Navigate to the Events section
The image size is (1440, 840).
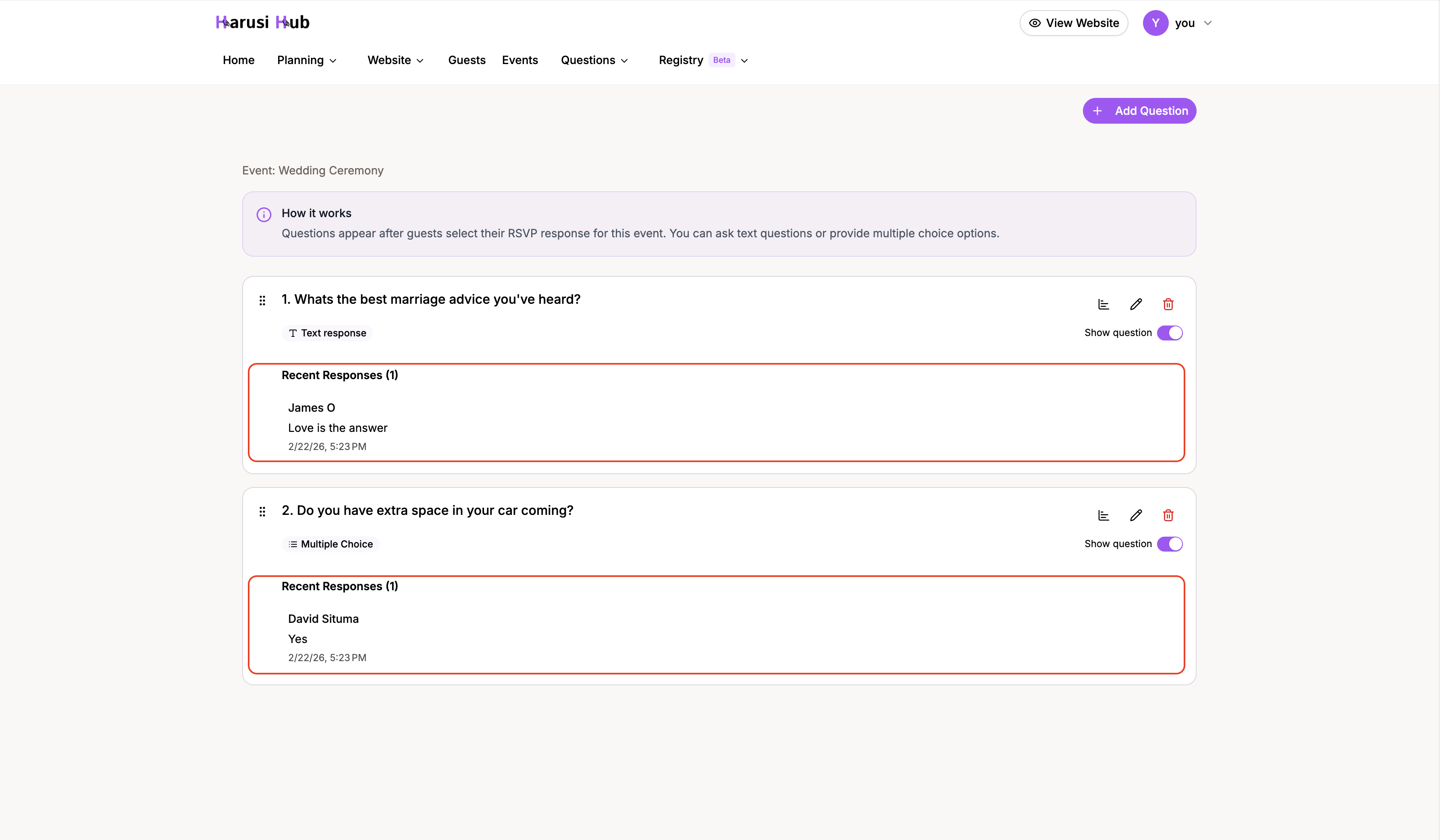click(519, 60)
